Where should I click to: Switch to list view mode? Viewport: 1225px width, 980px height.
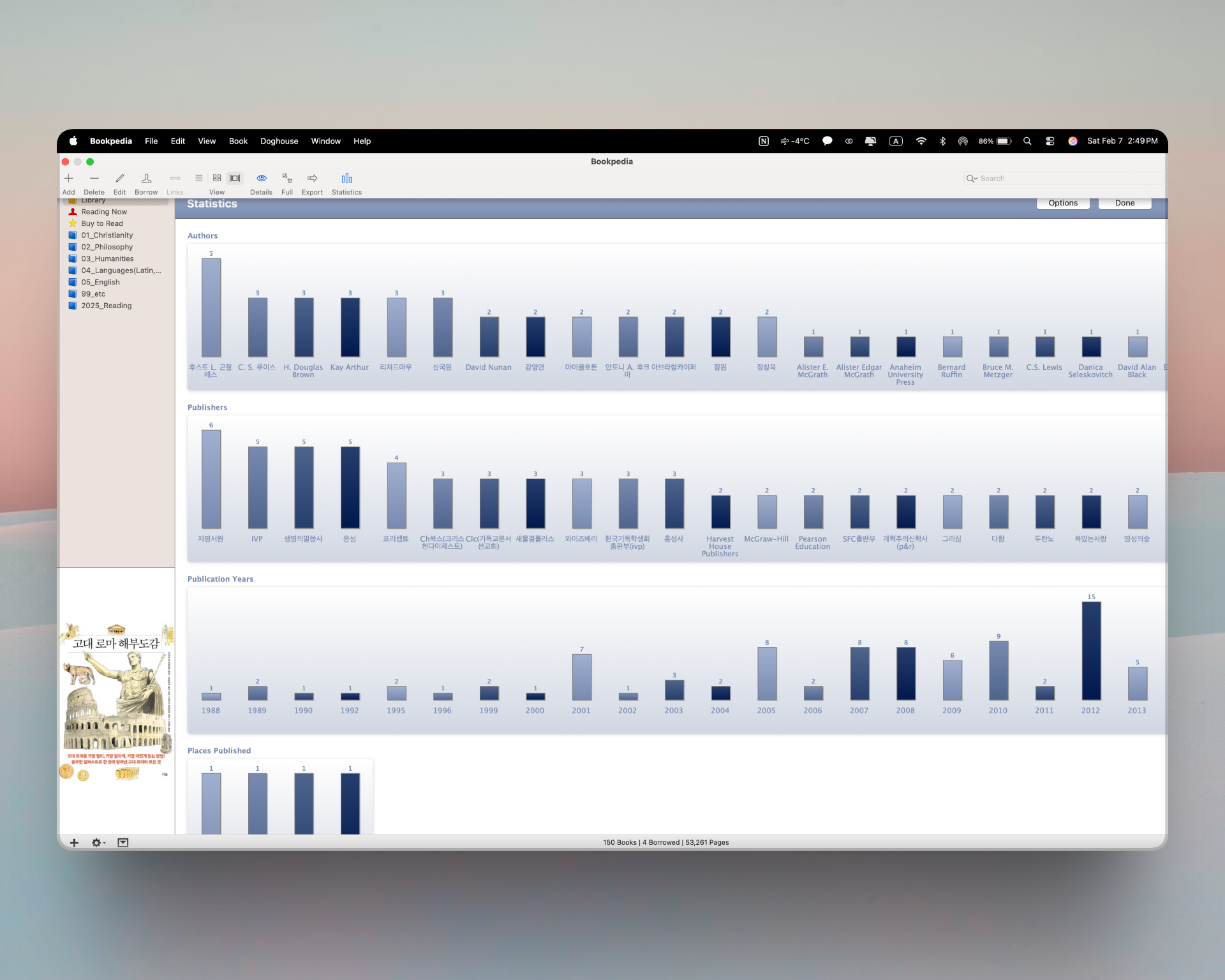[199, 179]
